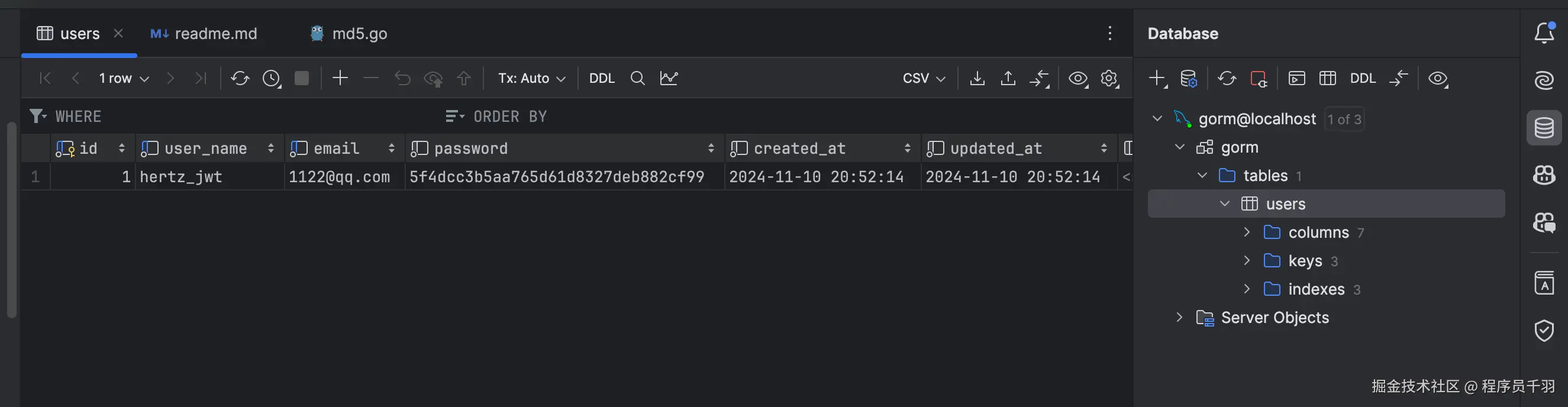Click the export data download icon
Image resolution: width=1568 pixels, height=407 pixels.
click(977, 79)
